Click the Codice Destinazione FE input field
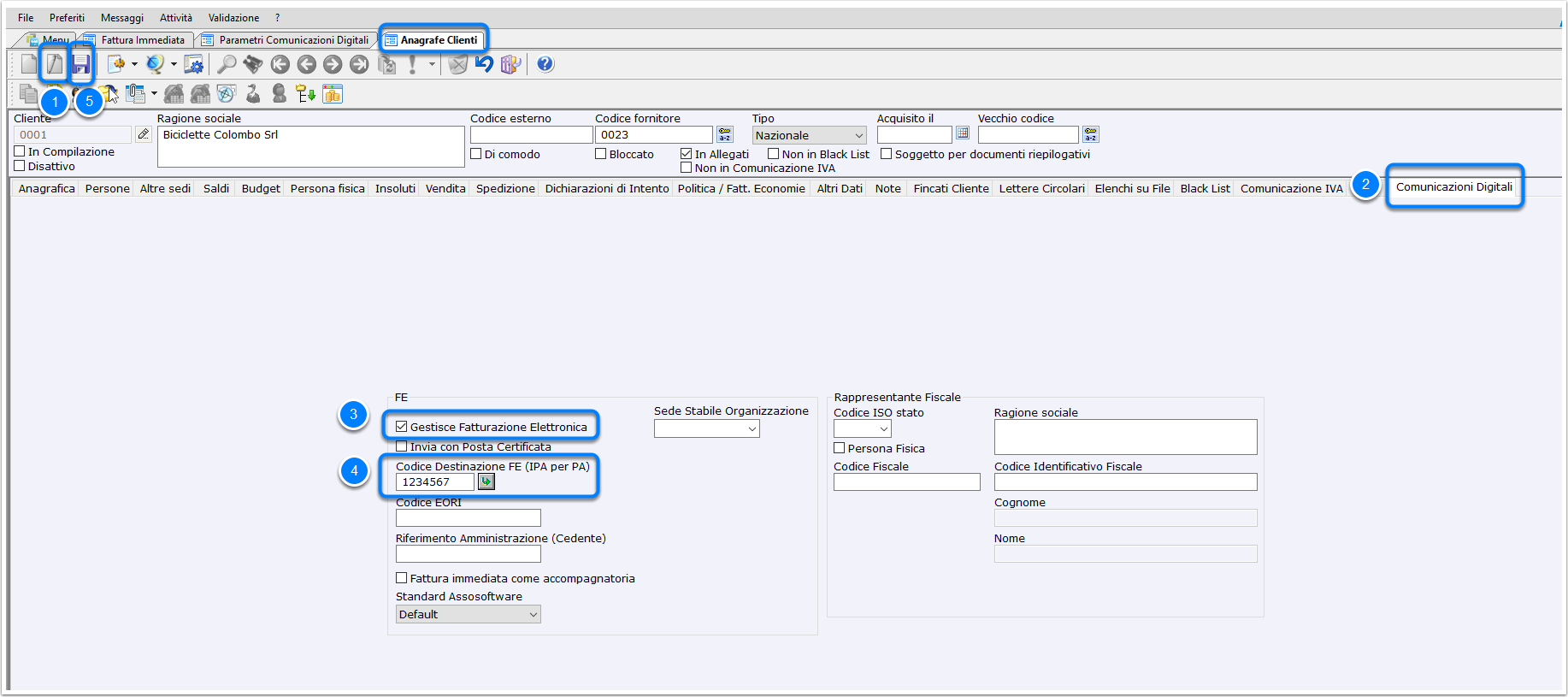Image resolution: width=1568 pixels, height=697 pixels. pyautogui.click(x=434, y=482)
